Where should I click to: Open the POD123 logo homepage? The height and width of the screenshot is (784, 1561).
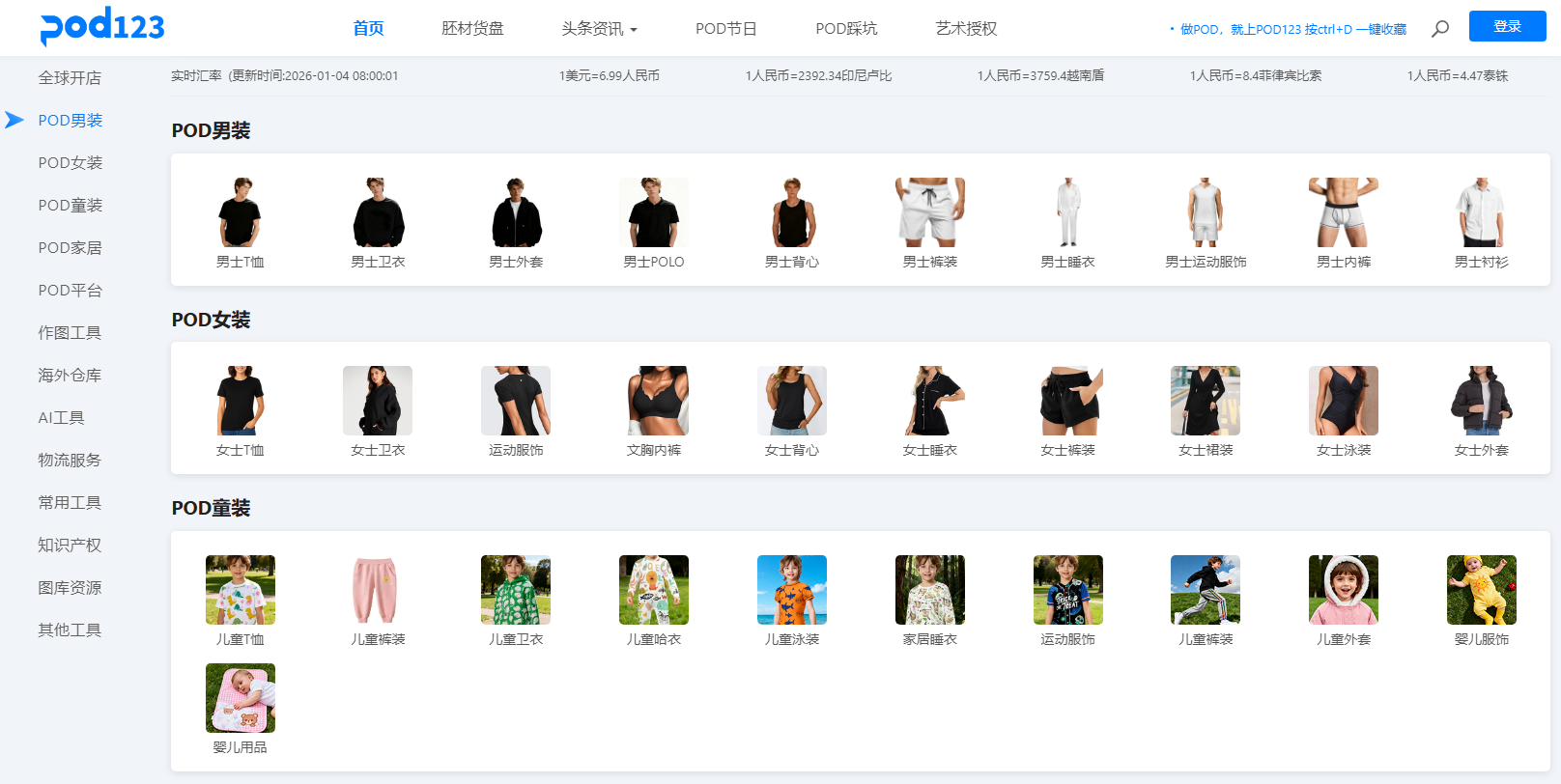[x=102, y=26]
